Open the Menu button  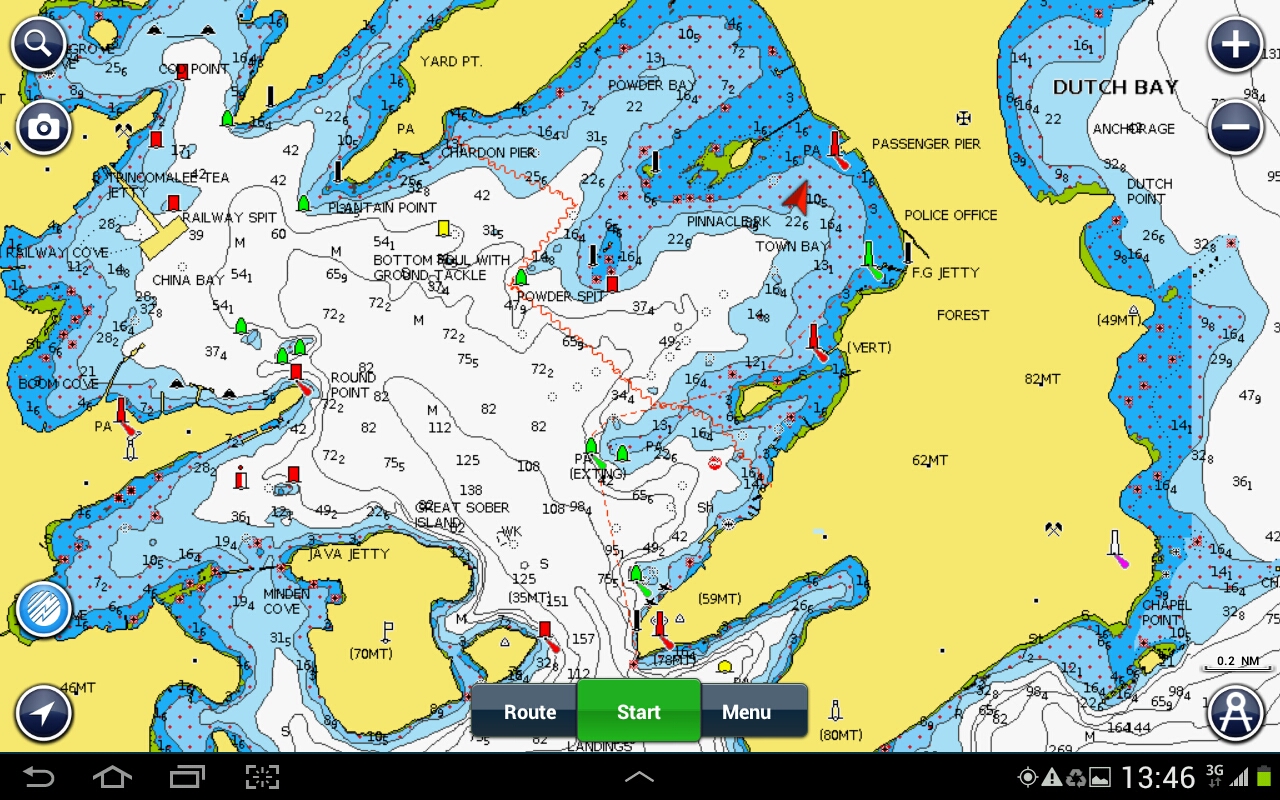(x=746, y=712)
